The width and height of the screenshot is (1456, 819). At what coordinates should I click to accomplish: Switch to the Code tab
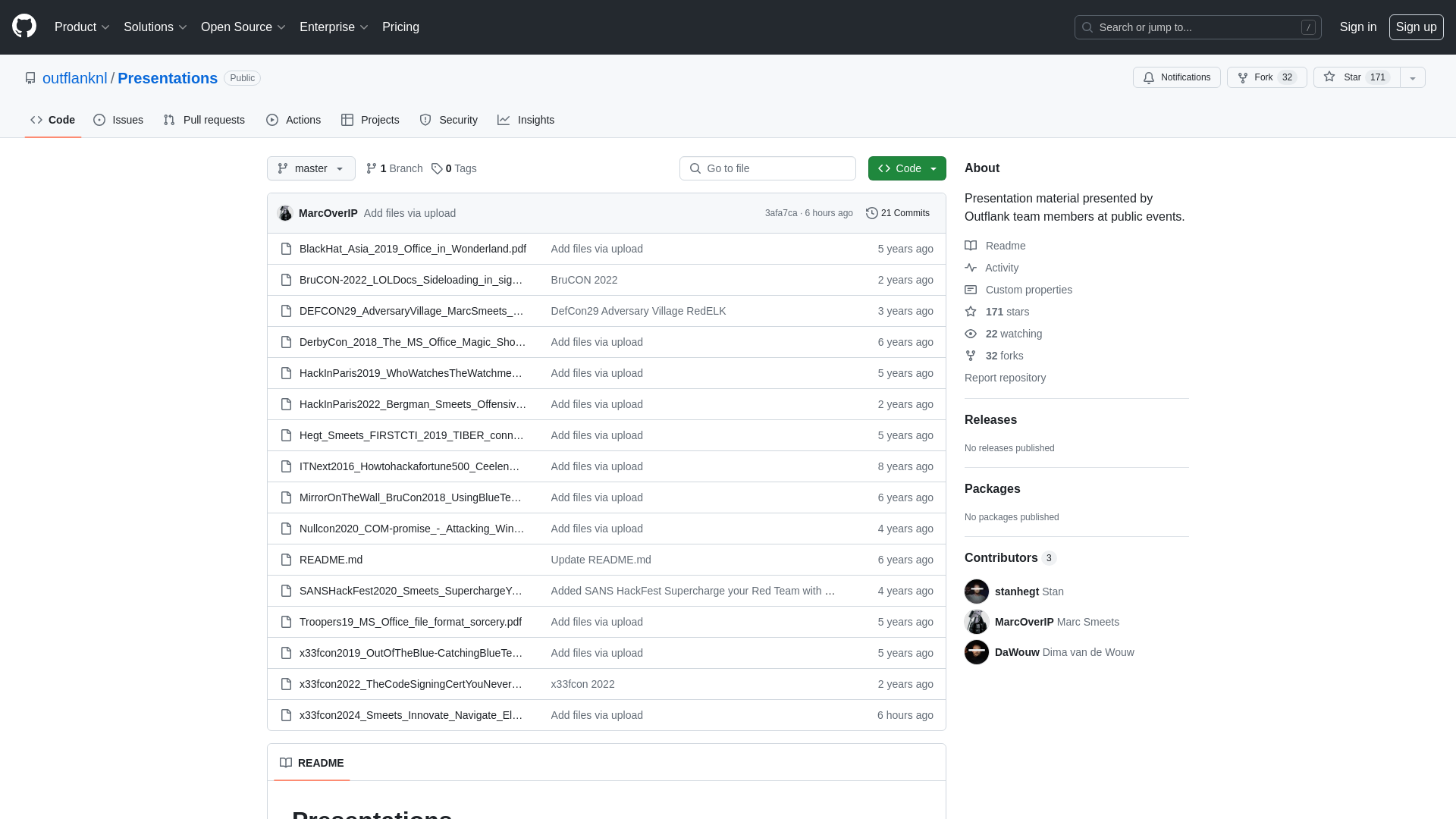coord(52,120)
